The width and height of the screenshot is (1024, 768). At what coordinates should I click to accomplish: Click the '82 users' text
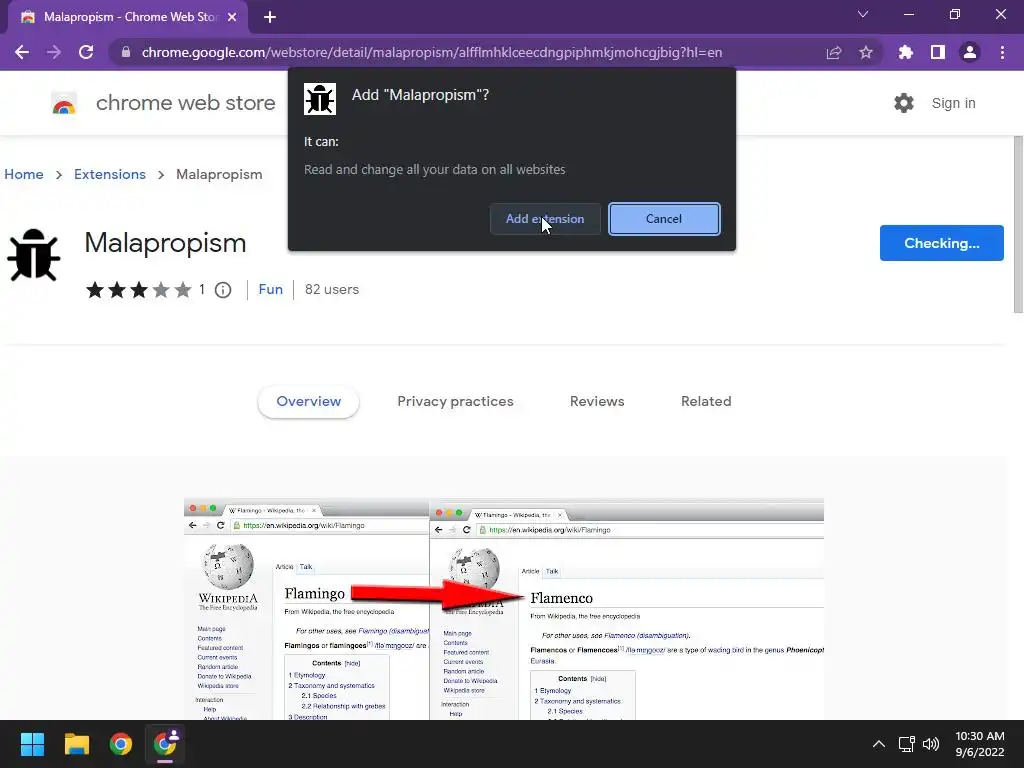click(x=332, y=289)
